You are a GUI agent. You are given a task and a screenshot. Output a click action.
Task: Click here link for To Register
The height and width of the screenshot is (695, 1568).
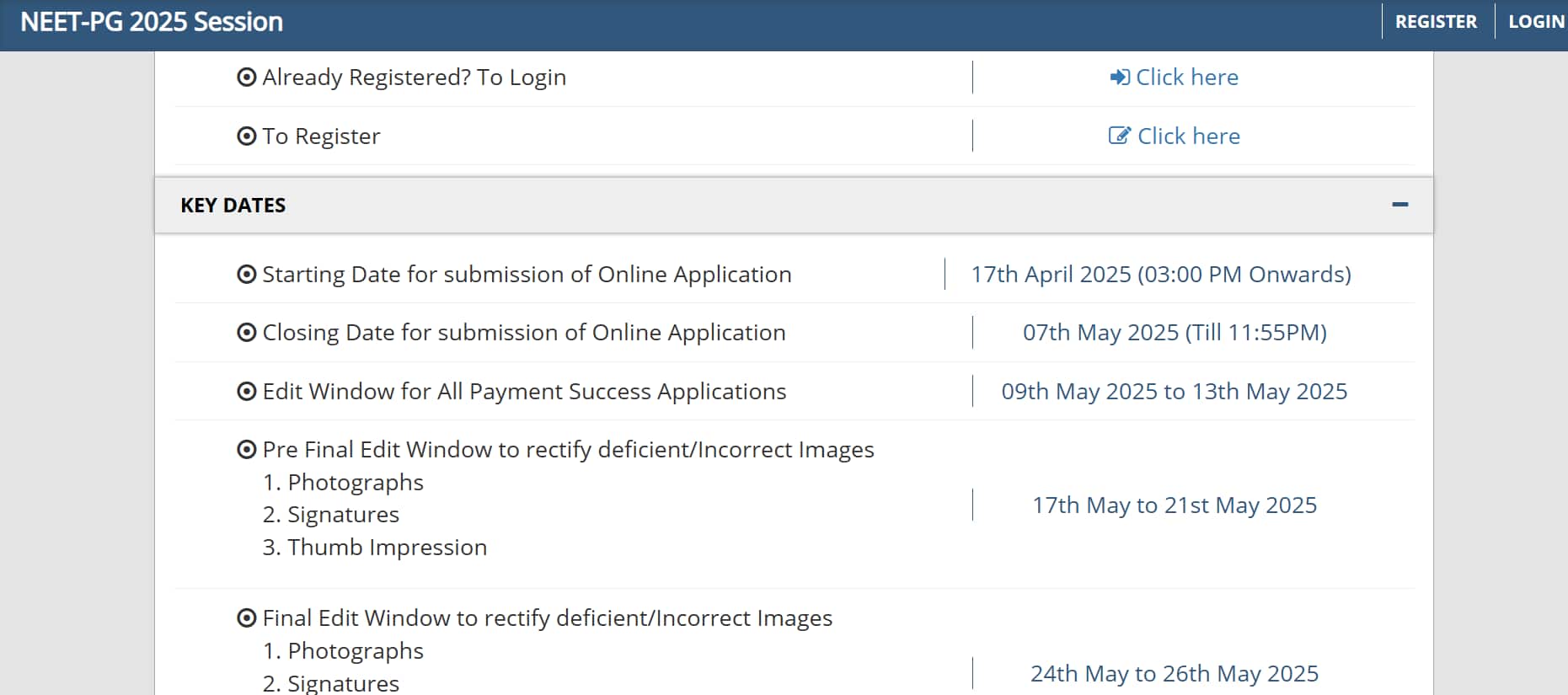(x=1189, y=136)
